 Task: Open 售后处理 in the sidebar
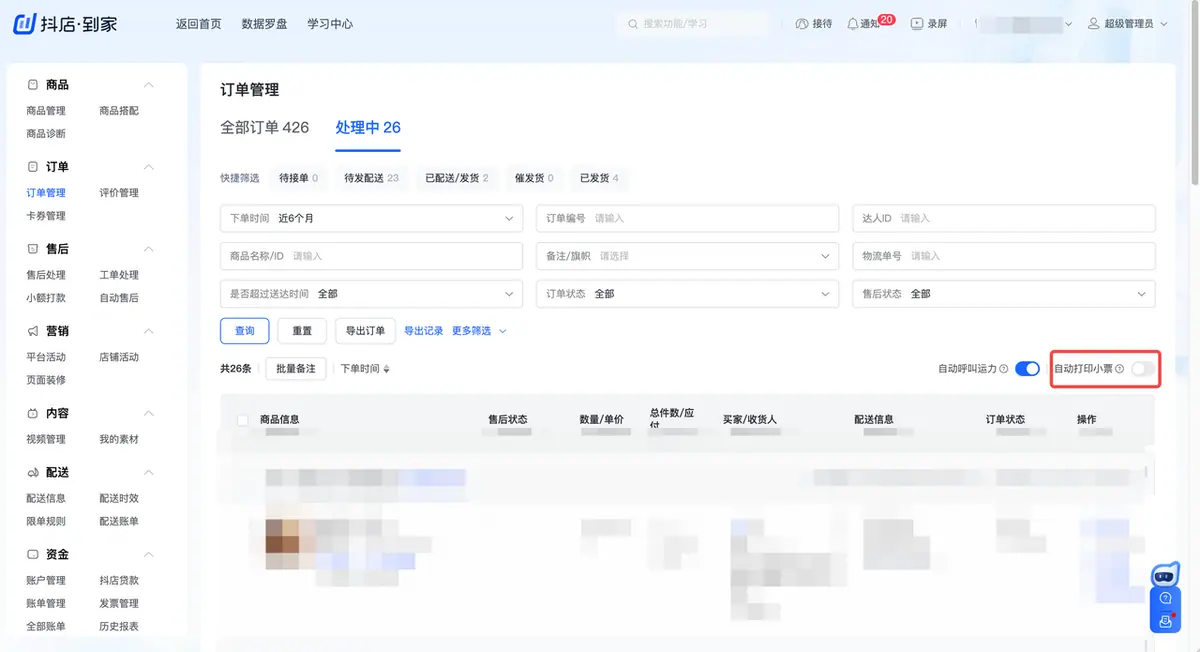coord(46,275)
